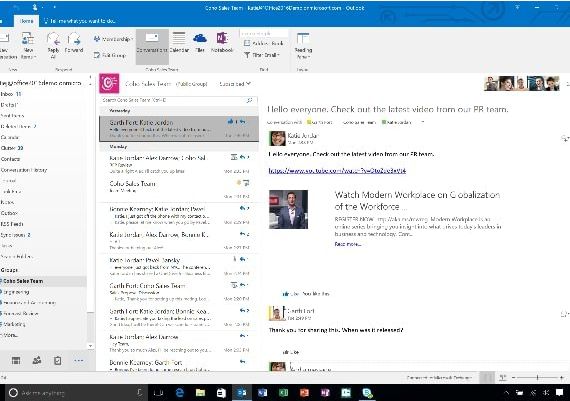This screenshot has height=401, width=570.
Task: Open the Filter Email dropdown
Action: (262, 55)
